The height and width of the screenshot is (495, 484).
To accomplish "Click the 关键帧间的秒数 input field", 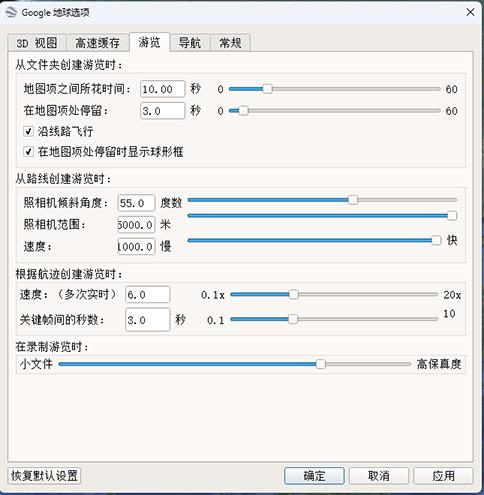I will tap(148, 320).
